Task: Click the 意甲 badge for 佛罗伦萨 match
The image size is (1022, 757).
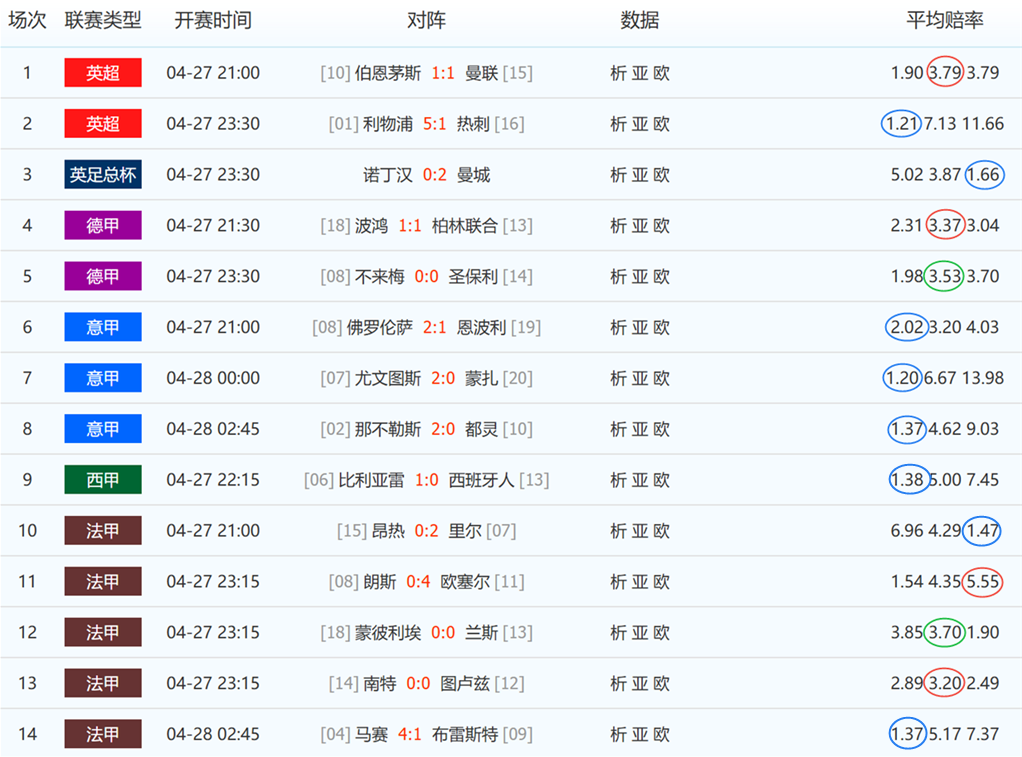Action: 103,327
